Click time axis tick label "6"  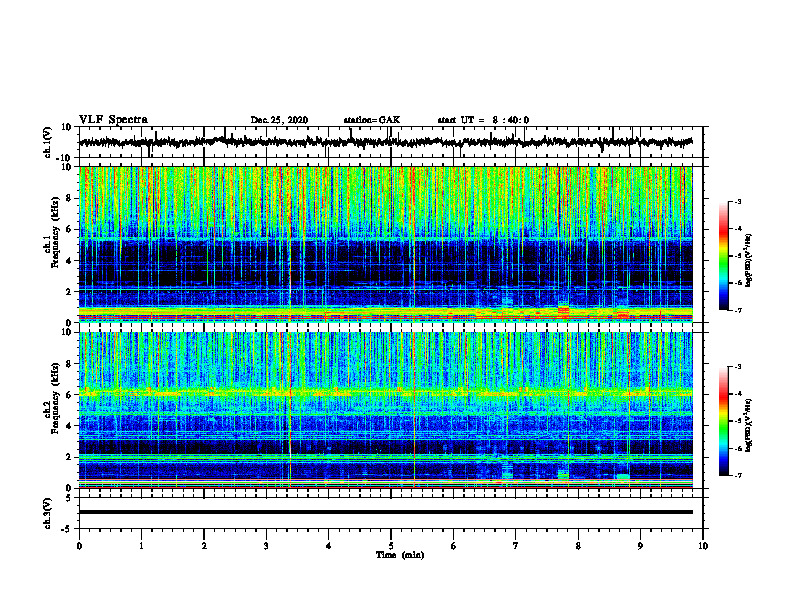coord(454,546)
